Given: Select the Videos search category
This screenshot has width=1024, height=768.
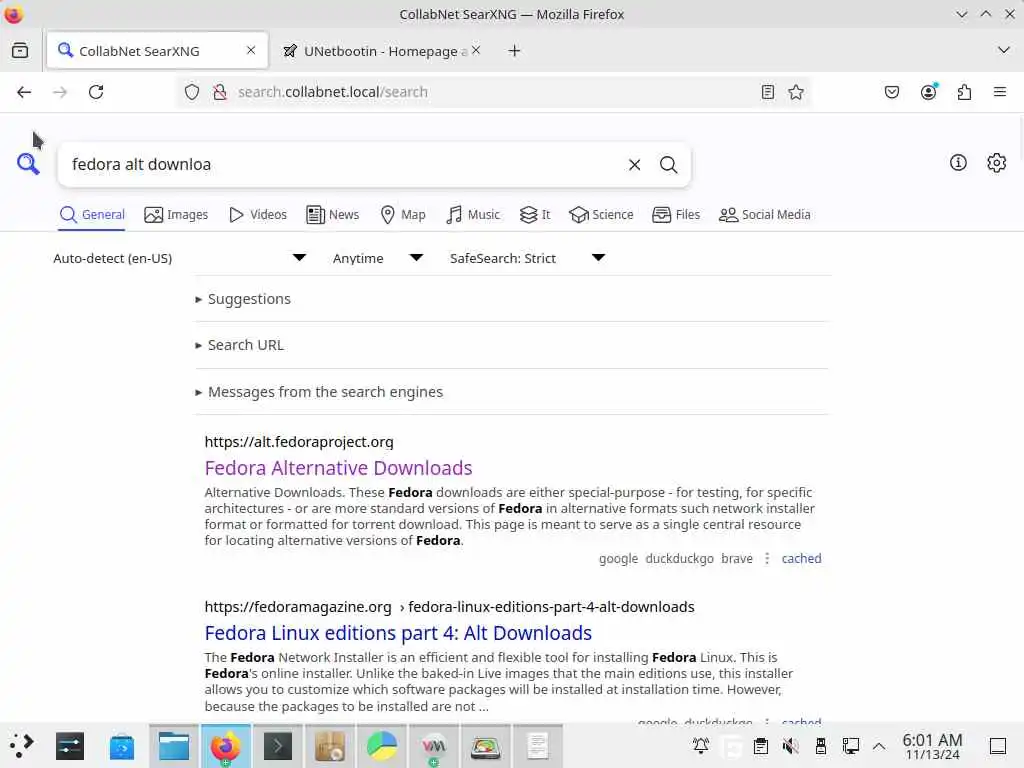Looking at the screenshot, I should (258, 215).
